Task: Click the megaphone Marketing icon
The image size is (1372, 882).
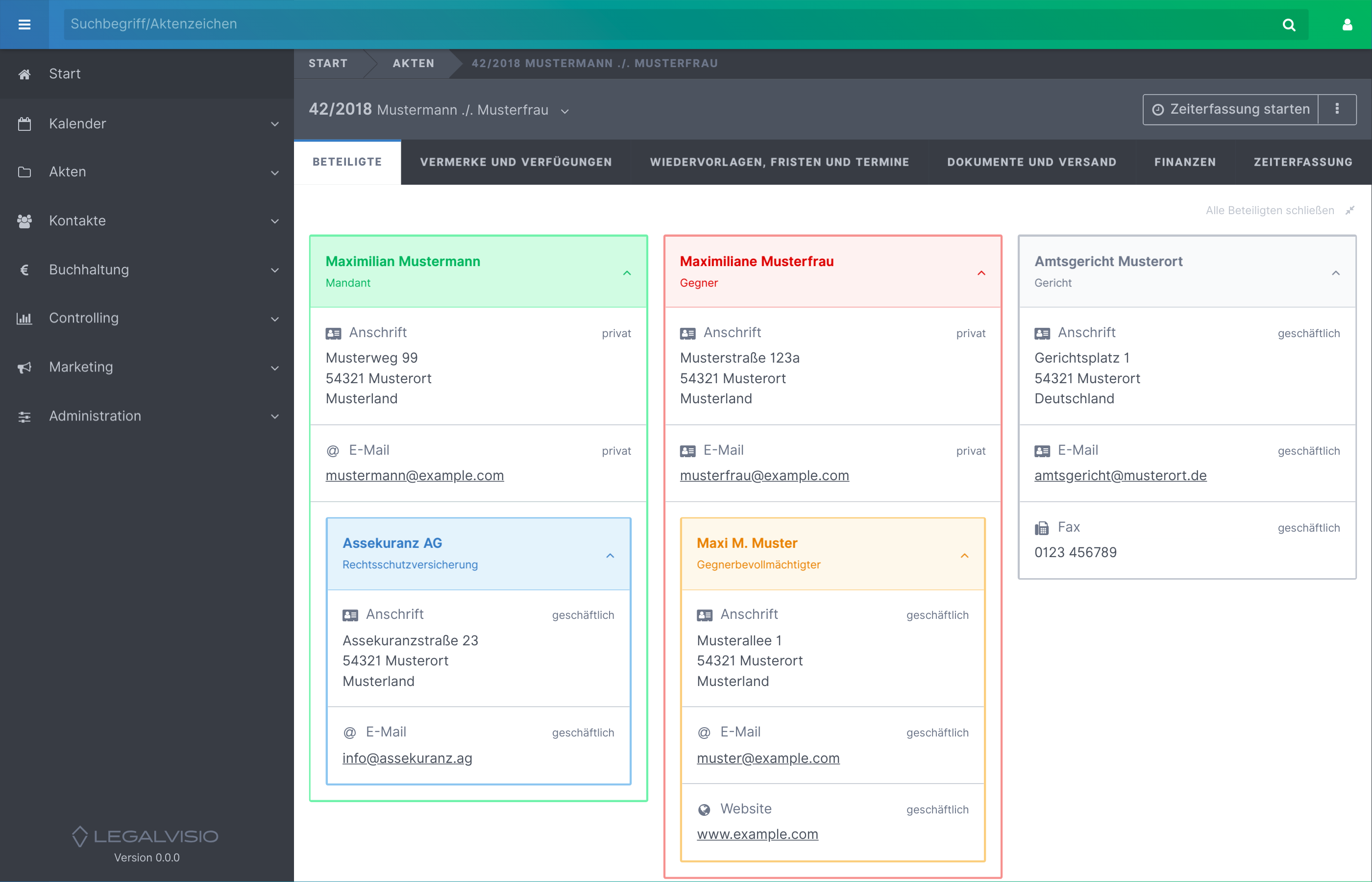Action: coord(24,367)
